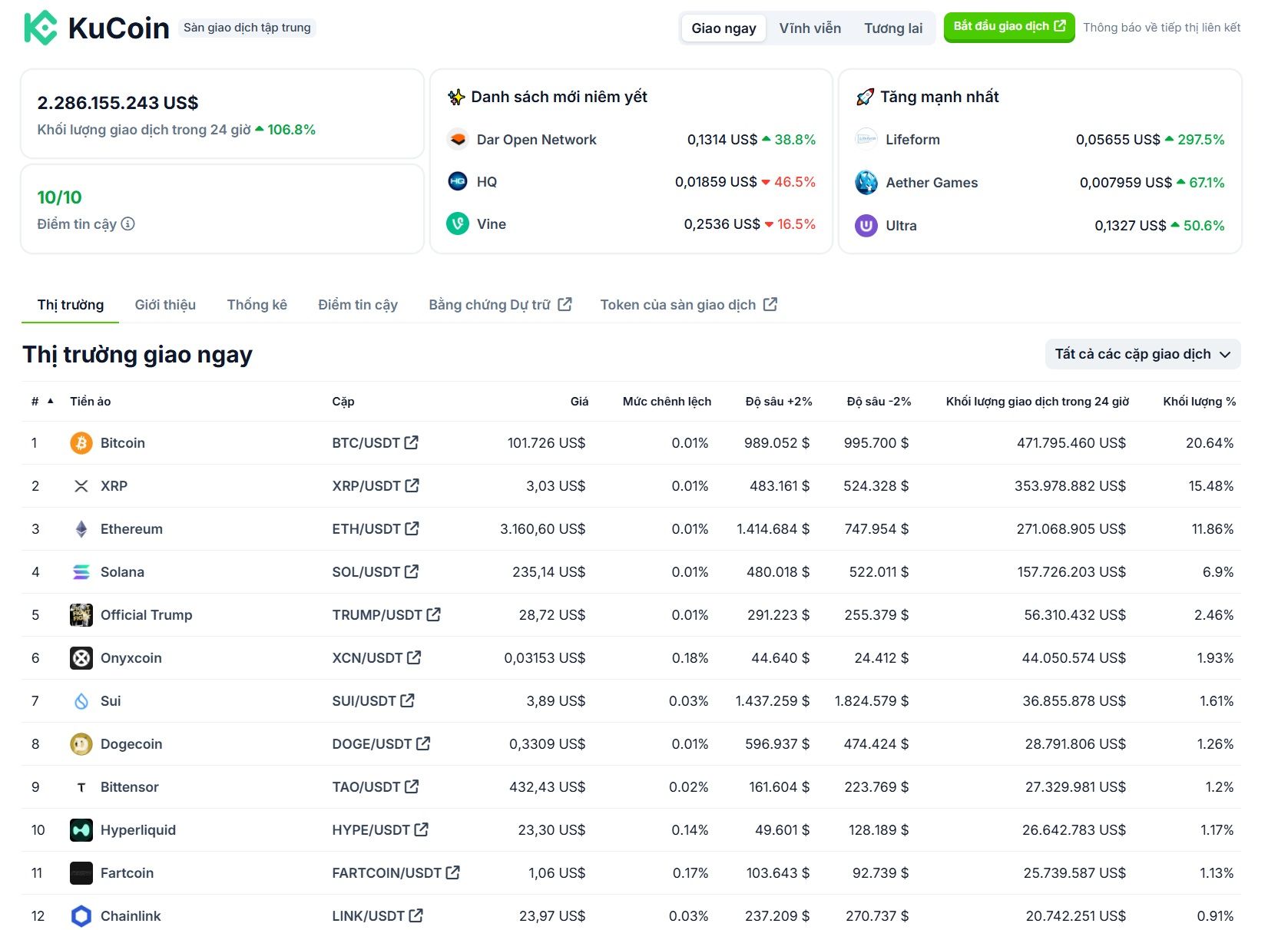Click the Official Trump coin icon

click(81, 615)
